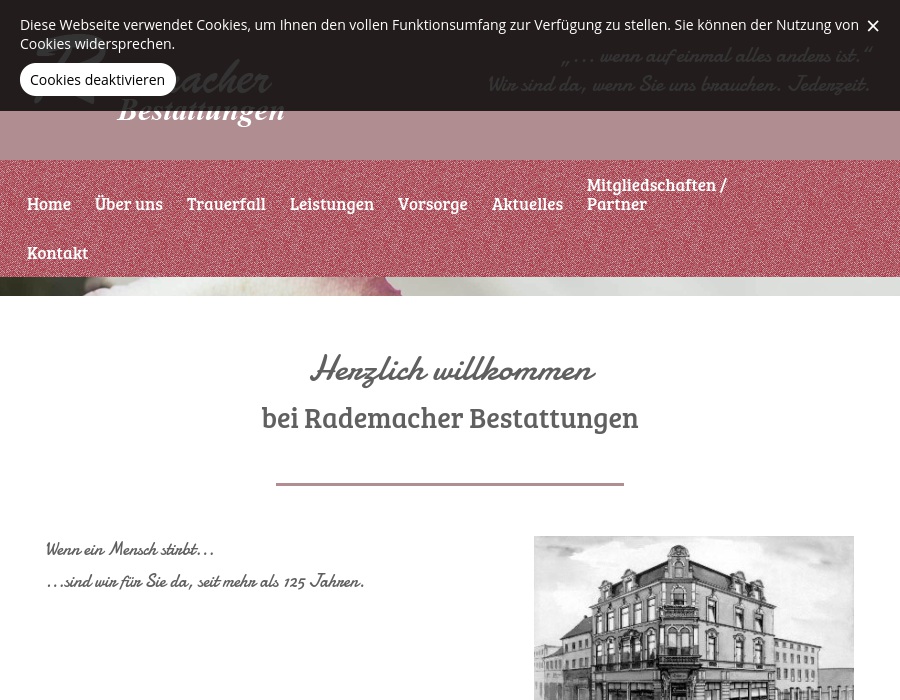Click the historical building photograph
The image size is (900, 700).
(694, 618)
